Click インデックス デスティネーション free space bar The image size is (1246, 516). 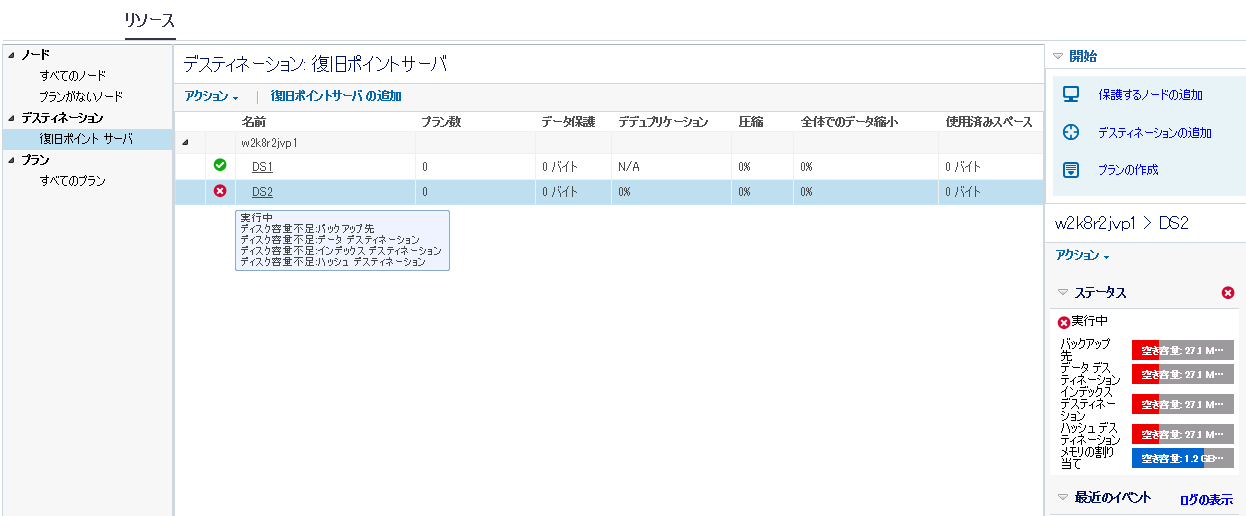1182,404
